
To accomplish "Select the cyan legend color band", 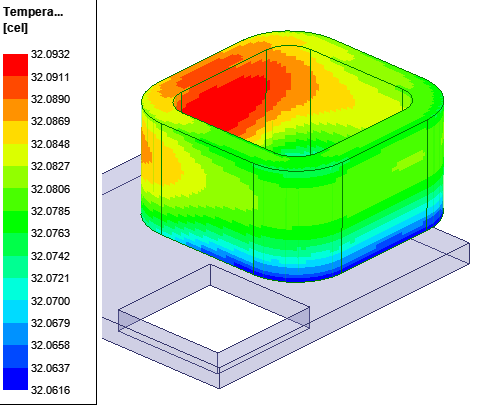I will coord(15,289).
